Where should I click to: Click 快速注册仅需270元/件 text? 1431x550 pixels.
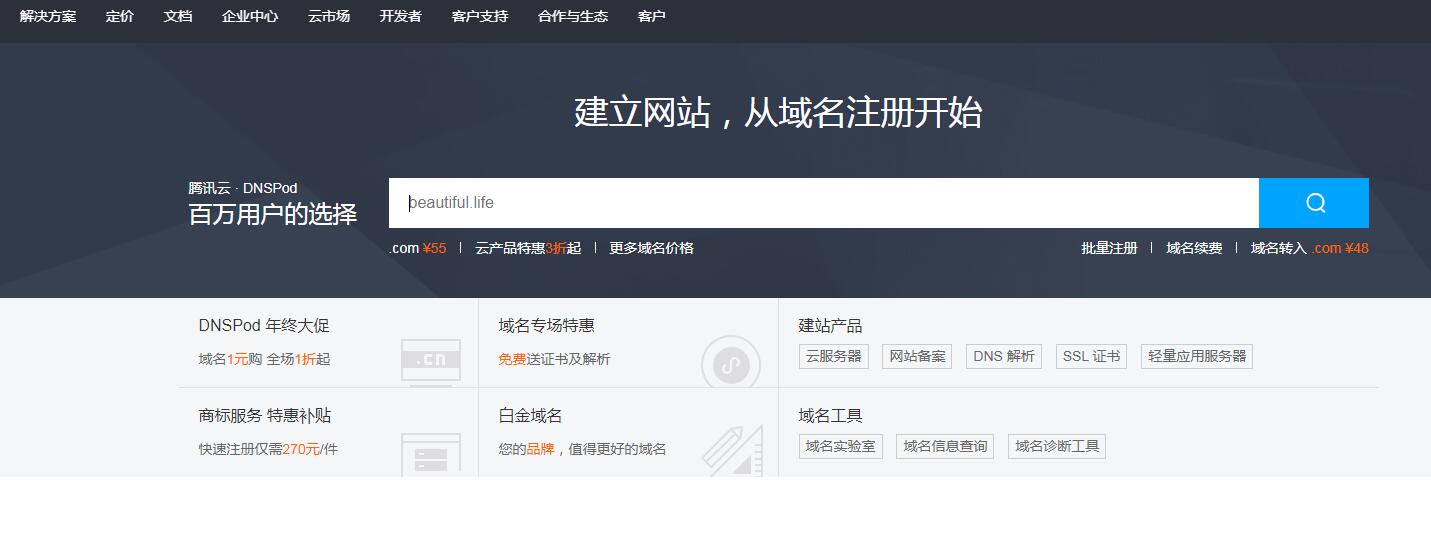tap(269, 449)
